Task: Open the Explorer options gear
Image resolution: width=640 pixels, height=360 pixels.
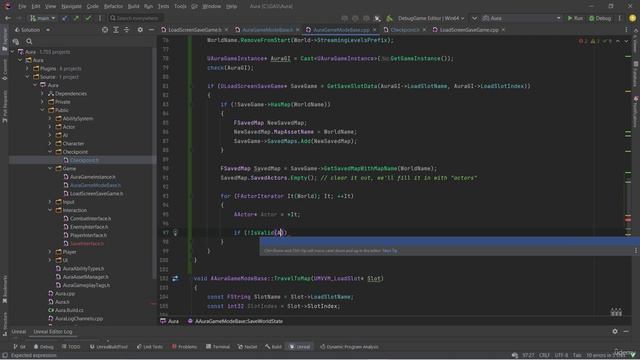Action: pyautogui.click(x=140, y=30)
